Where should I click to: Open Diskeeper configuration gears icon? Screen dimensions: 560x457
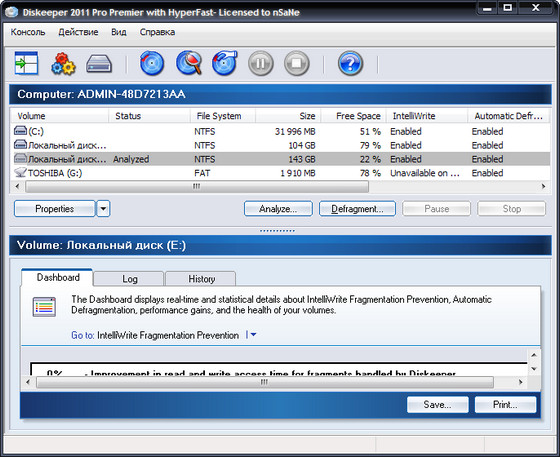point(63,64)
